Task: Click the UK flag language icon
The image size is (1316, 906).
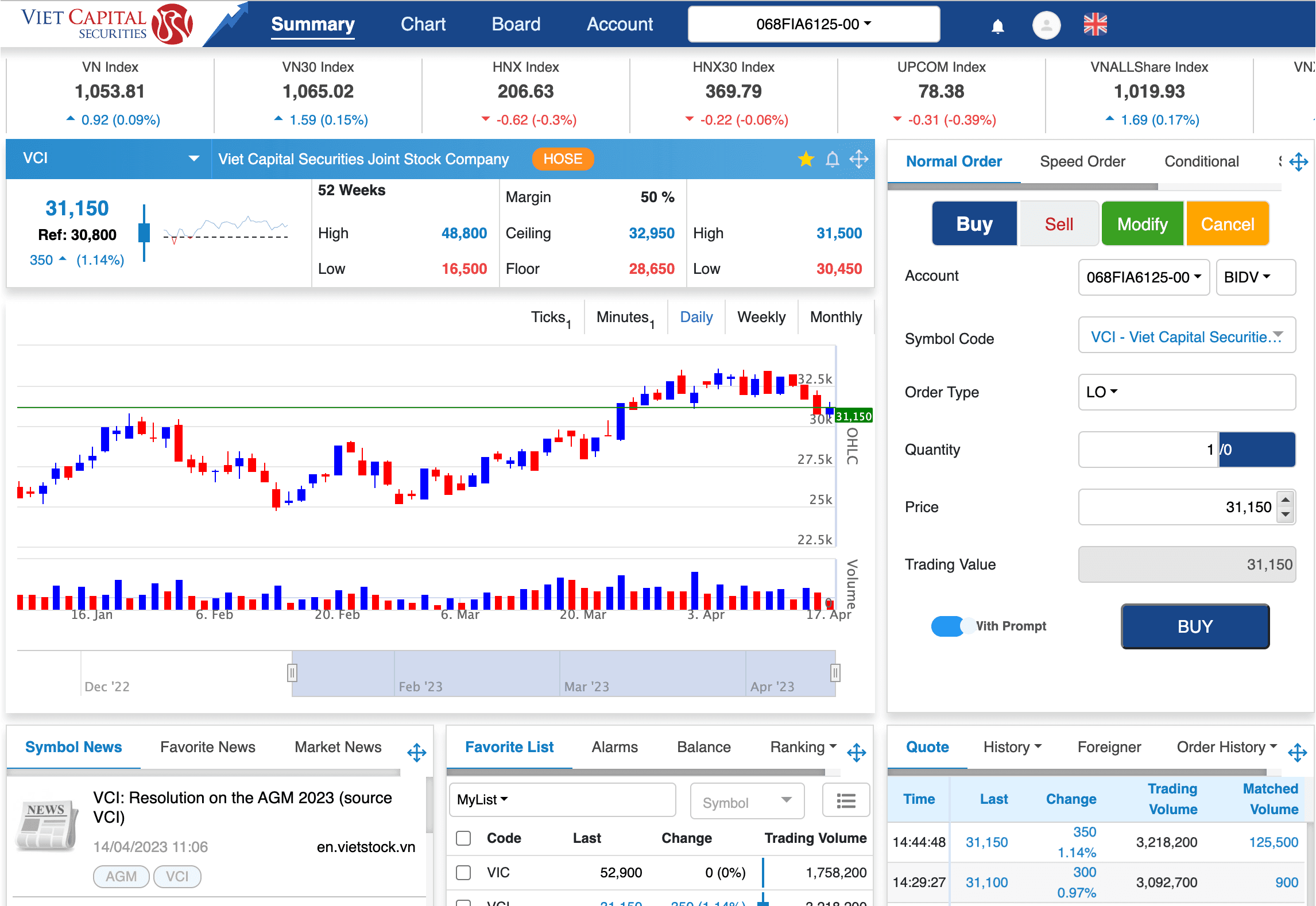Action: [1095, 24]
